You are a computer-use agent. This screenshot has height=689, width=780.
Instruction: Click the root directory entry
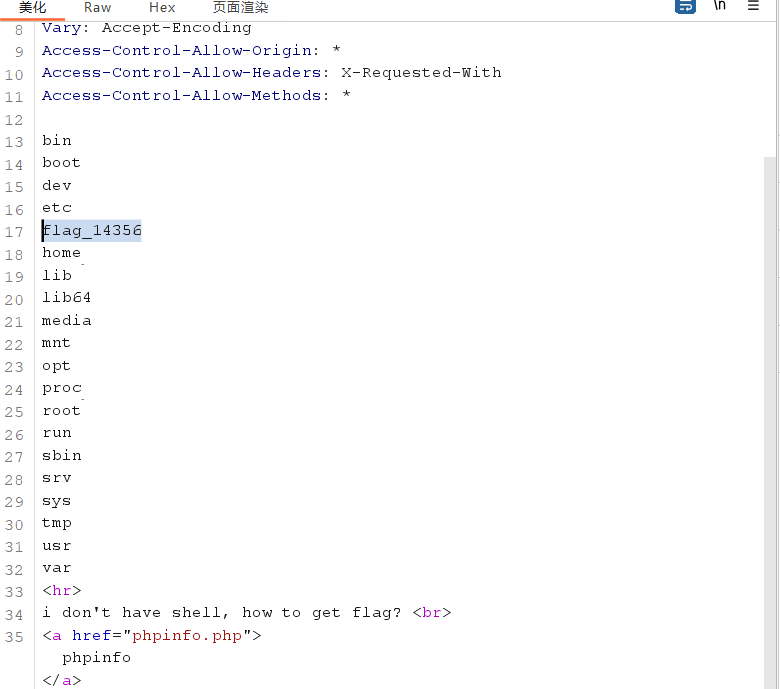tap(61, 411)
